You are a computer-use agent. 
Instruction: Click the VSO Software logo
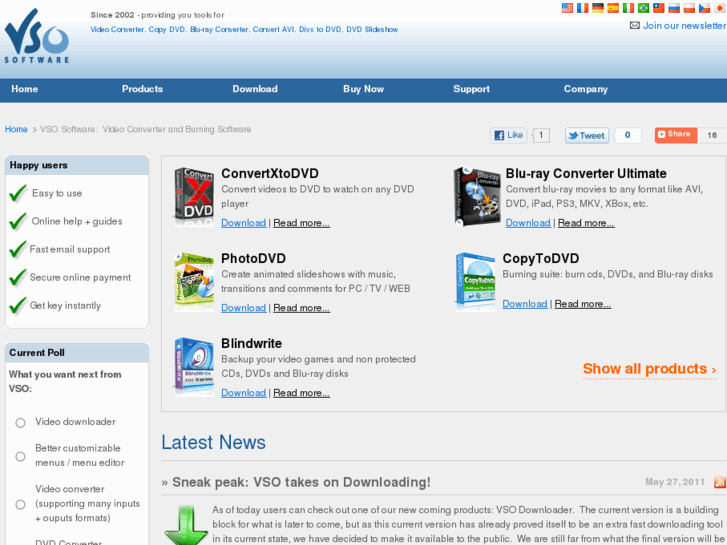click(x=37, y=36)
